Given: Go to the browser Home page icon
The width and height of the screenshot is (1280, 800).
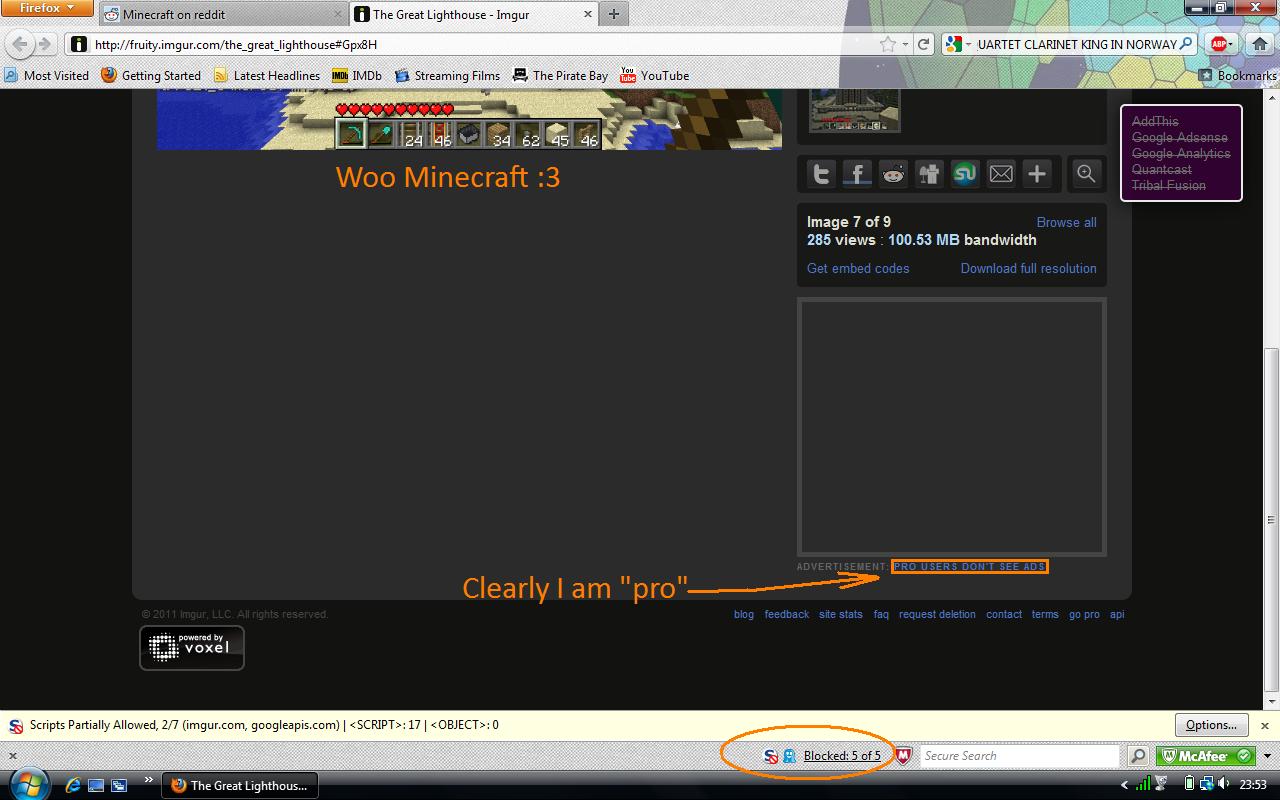Looking at the screenshot, I should coord(1259,44).
